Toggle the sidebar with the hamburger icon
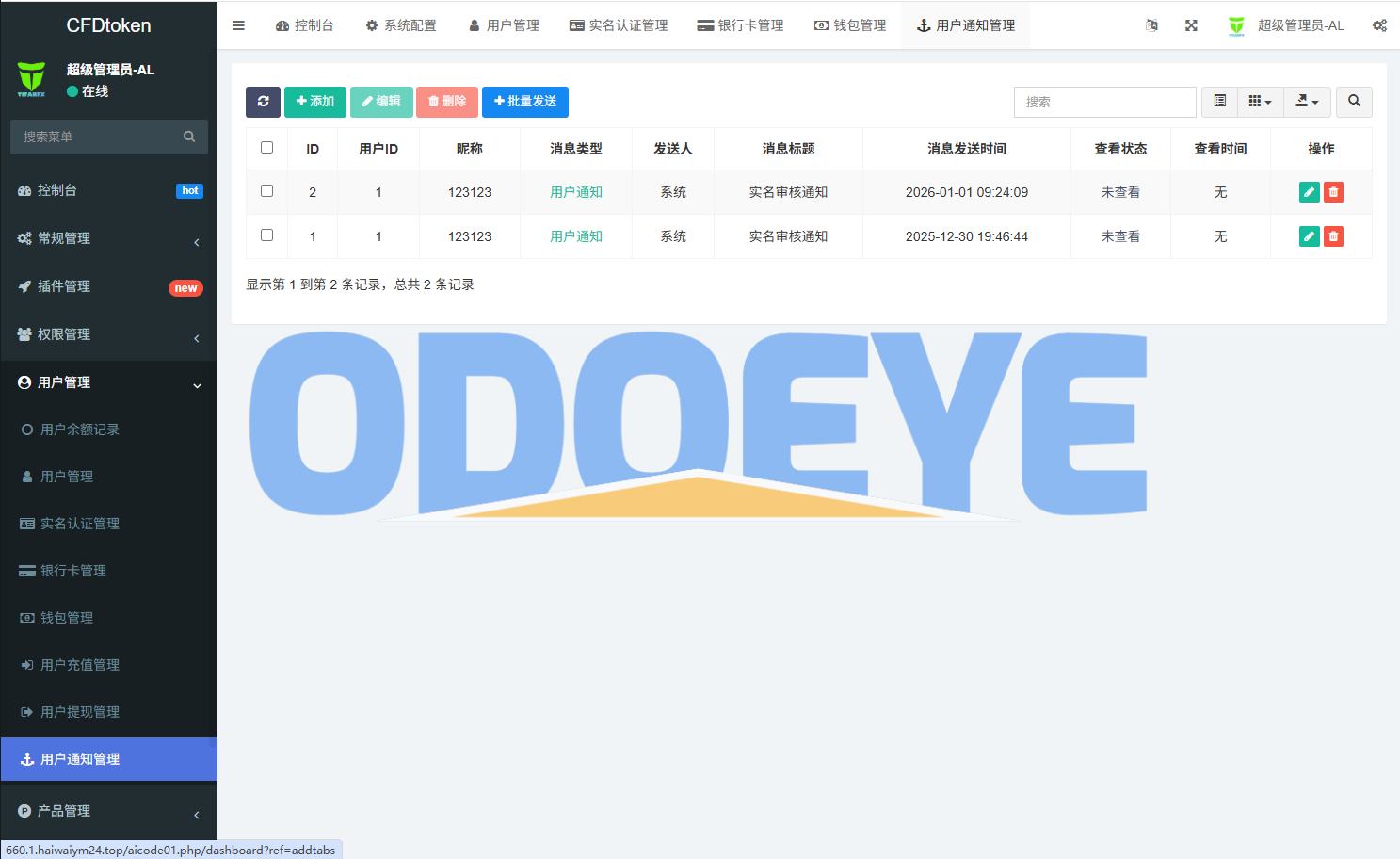The image size is (1400, 859). (x=239, y=25)
